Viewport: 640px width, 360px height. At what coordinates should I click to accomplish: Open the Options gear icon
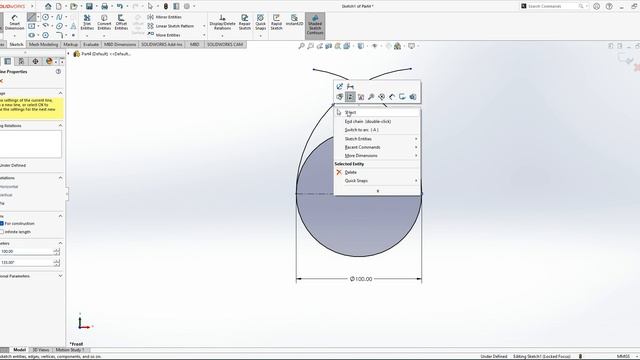click(x=187, y=6)
